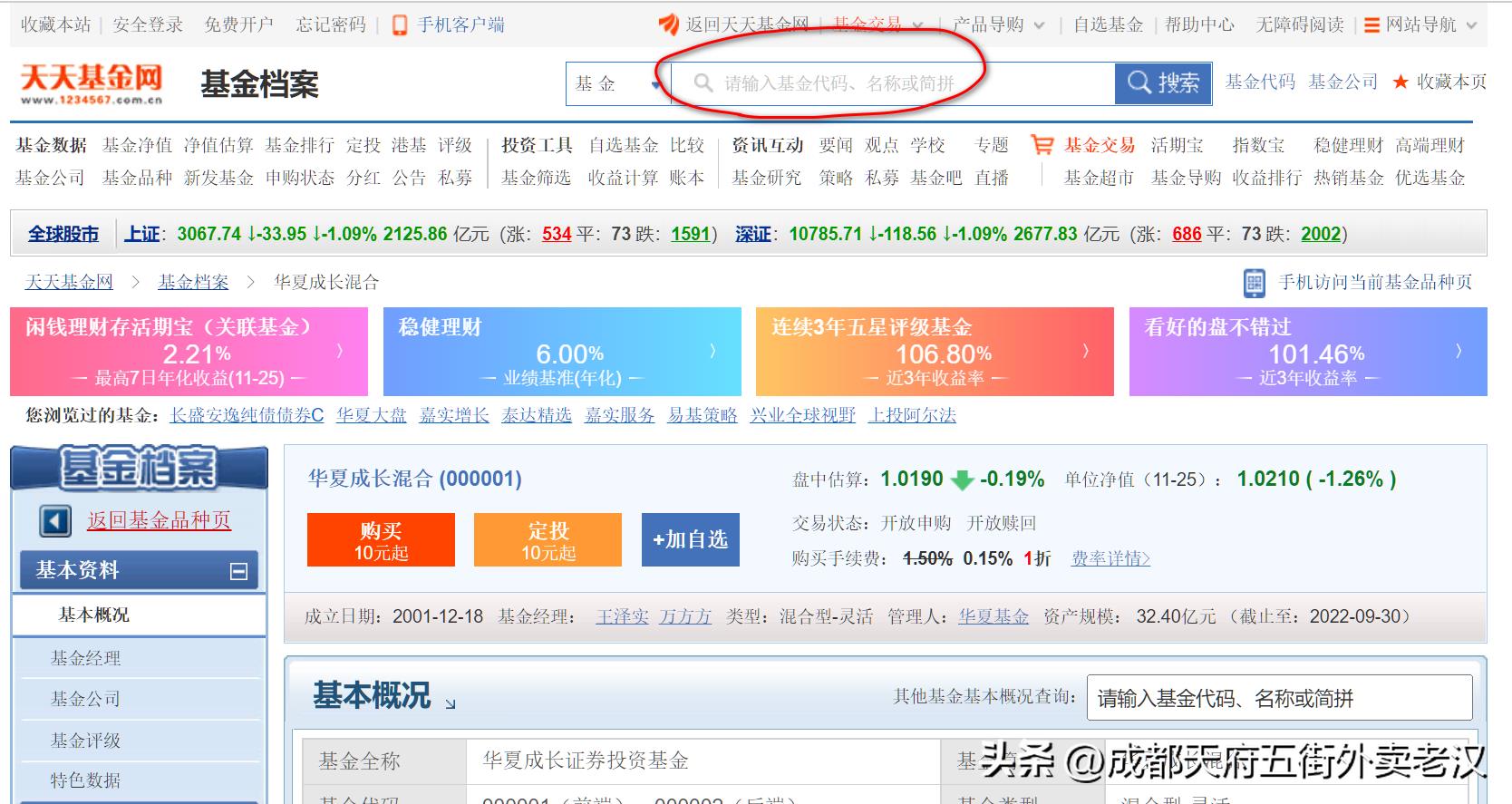Click the 天天基金网 breadcrumb link
The image size is (1512, 804).
click(69, 282)
